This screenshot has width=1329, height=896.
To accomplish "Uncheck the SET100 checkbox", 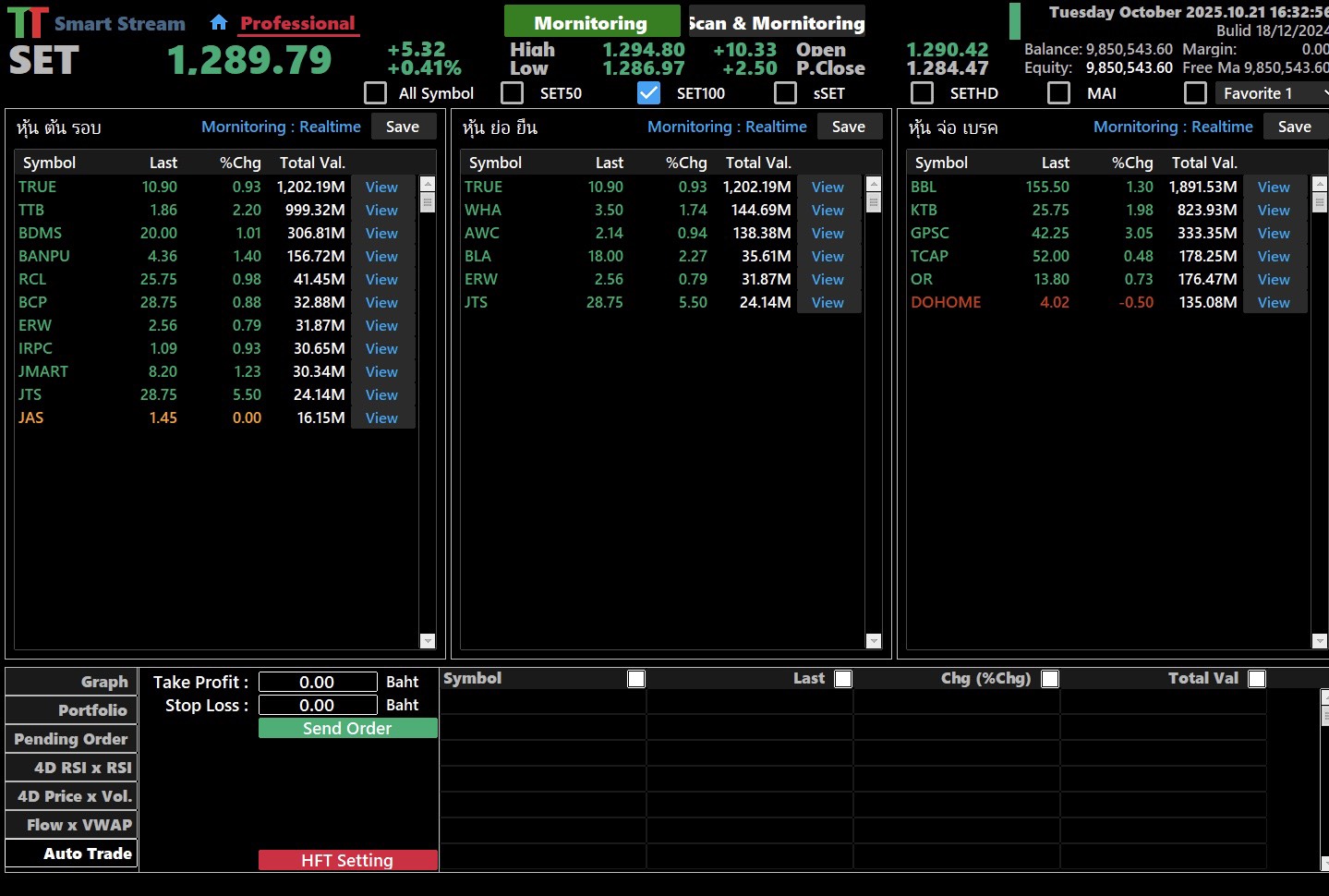I will point(649,93).
